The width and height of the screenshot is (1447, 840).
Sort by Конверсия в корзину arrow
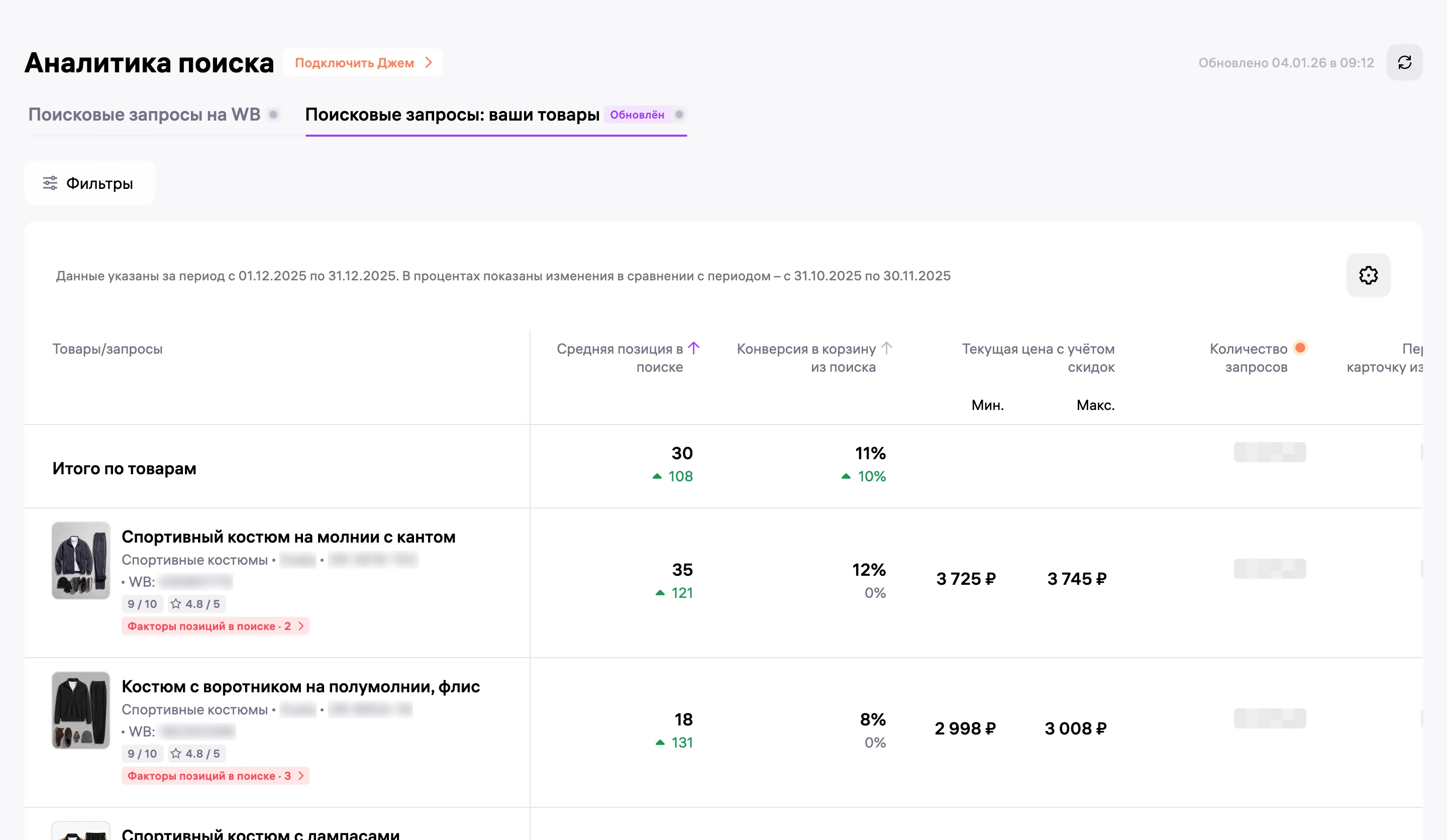(x=886, y=348)
